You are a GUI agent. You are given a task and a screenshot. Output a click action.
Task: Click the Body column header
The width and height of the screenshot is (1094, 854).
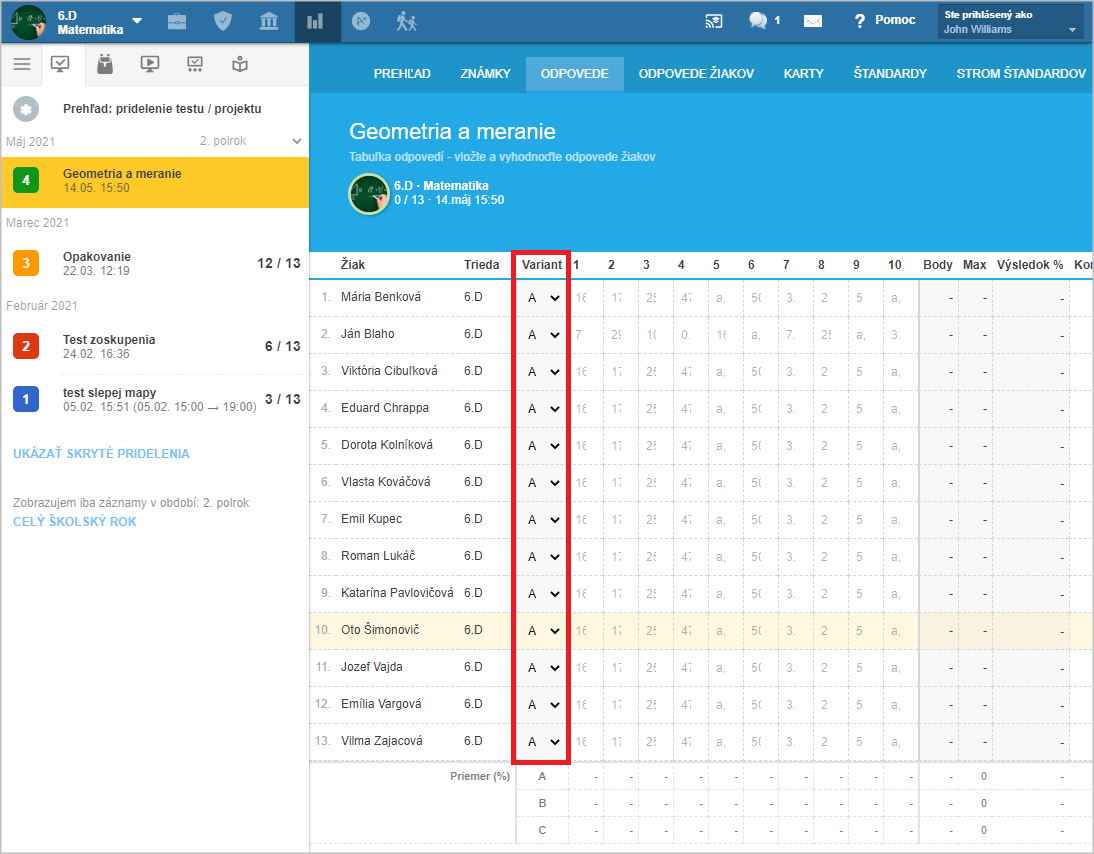[x=938, y=264]
